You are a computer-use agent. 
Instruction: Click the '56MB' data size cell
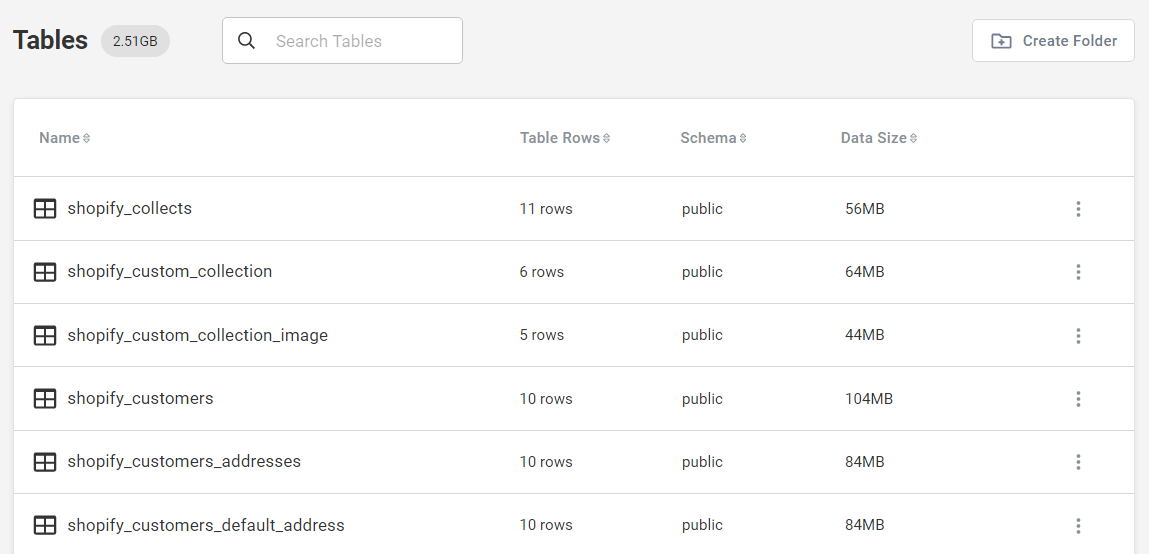865,209
